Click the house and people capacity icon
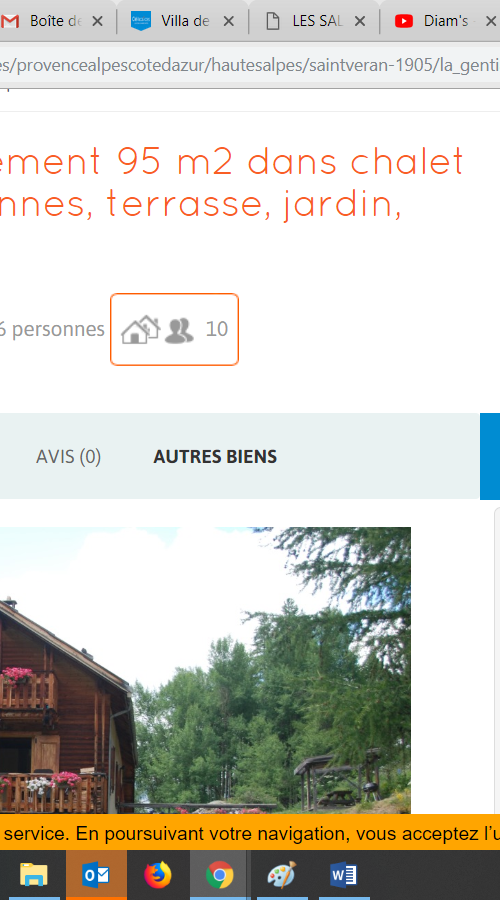Viewport: 500px width, 900px height. [x=157, y=330]
